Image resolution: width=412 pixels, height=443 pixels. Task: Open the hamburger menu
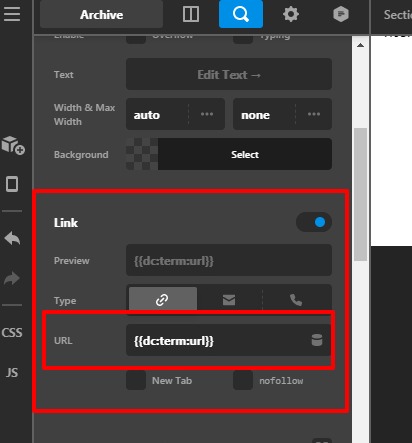12,14
